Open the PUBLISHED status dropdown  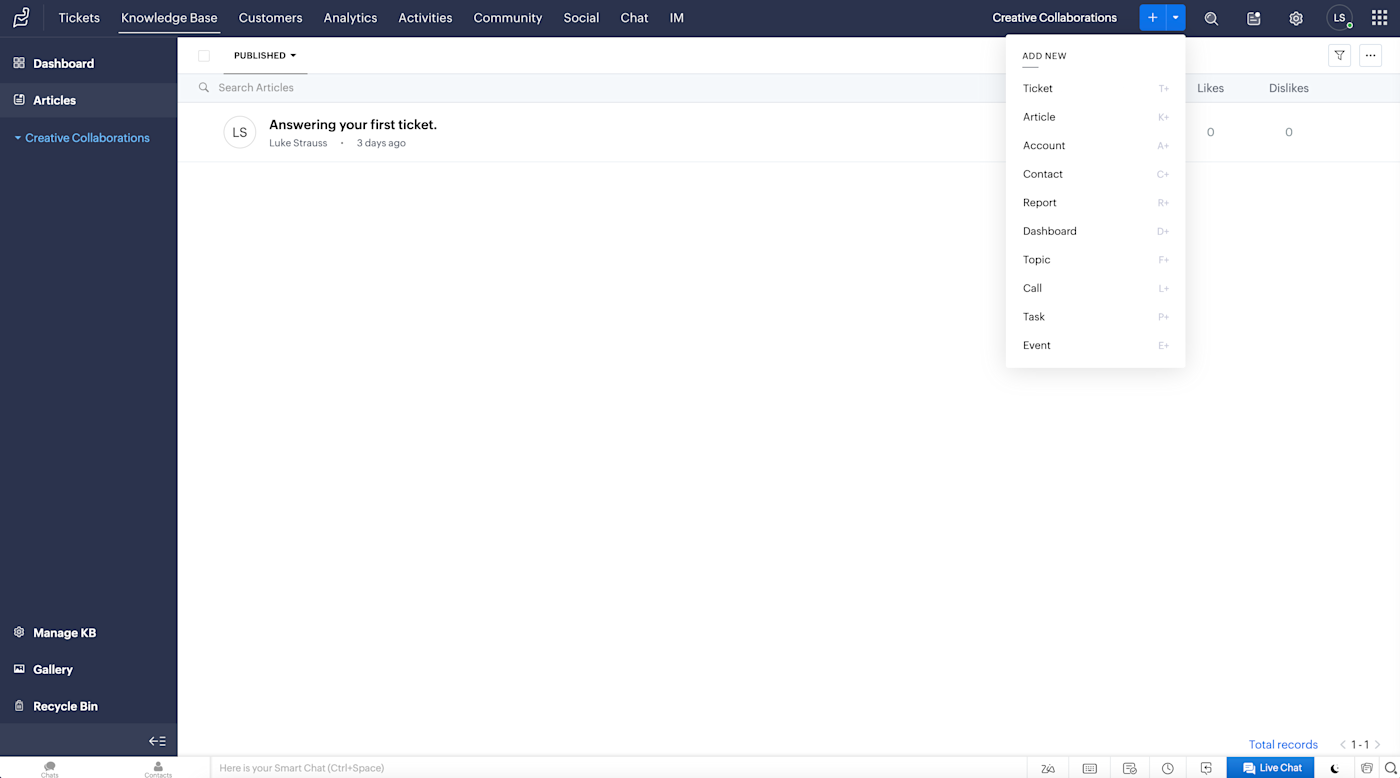265,56
